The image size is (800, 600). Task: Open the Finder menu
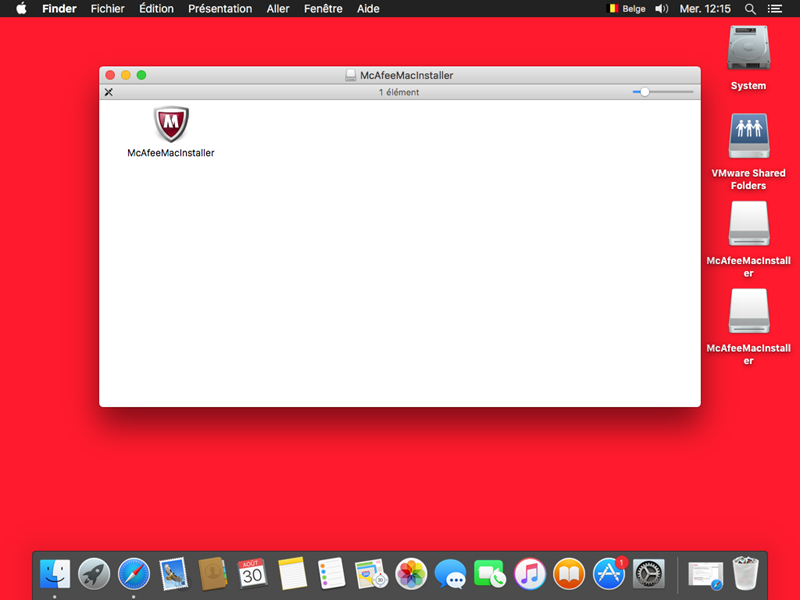[59, 9]
